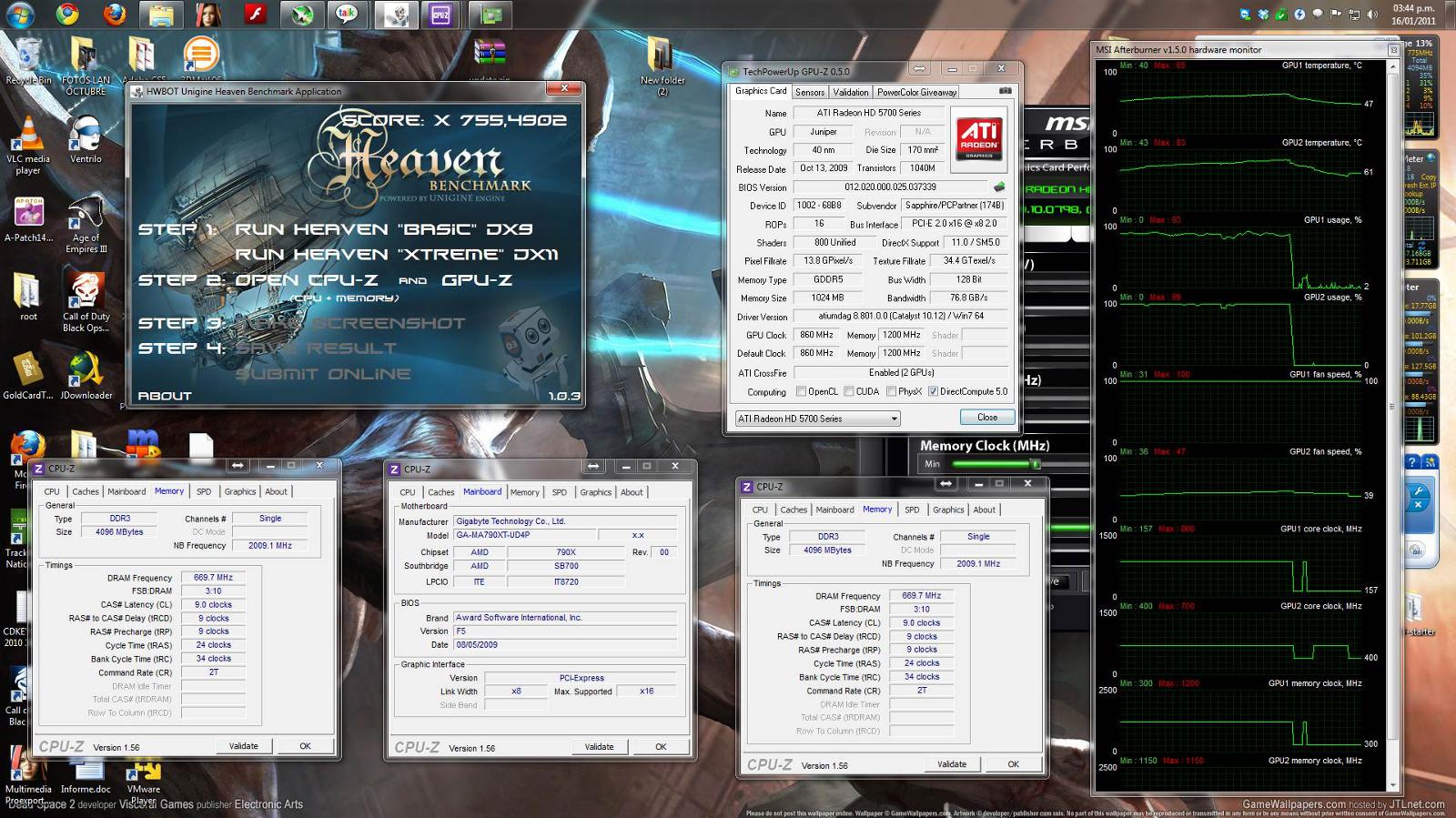Open Windows Explorer taskbar icon

[161, 15]
